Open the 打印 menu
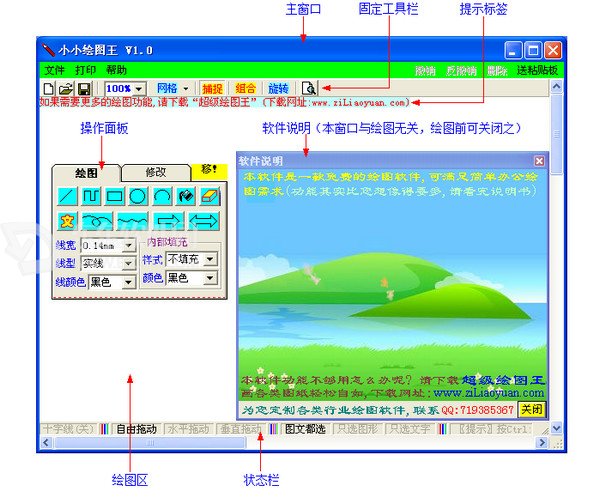This screenshot has width=600, height=498. [85, 70]
